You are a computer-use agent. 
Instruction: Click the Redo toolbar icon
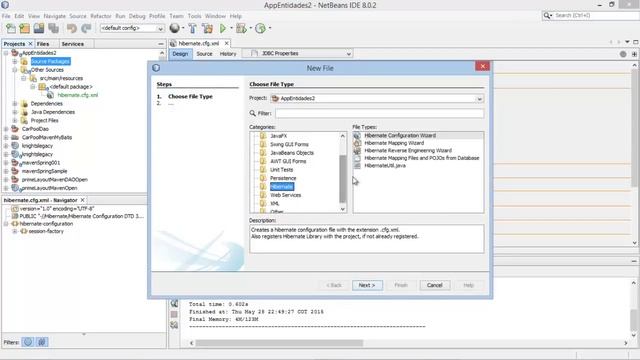(86, 28)
